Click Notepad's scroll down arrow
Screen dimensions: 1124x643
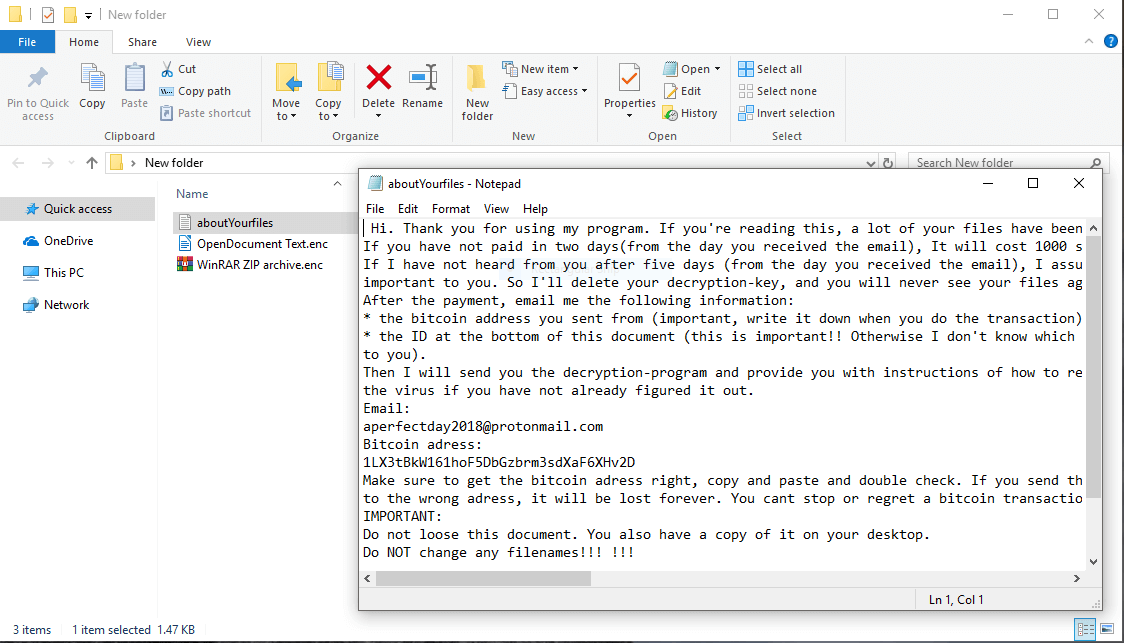[x=1093, y=562]
